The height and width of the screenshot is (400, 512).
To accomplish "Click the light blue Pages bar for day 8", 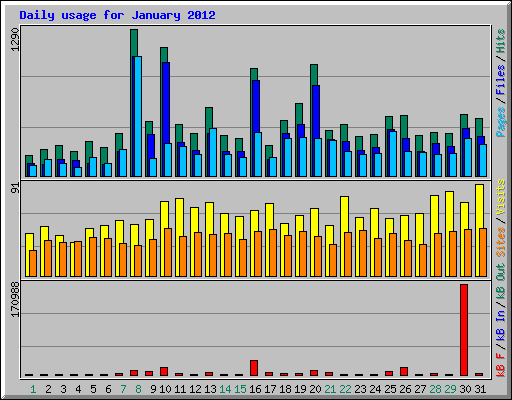I will [138, 116].
